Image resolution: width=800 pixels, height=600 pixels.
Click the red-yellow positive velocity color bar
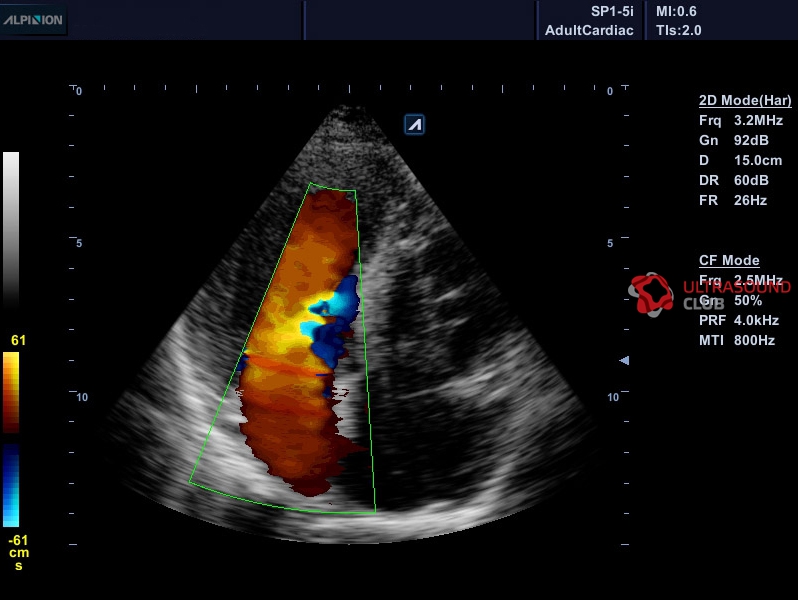11,392
